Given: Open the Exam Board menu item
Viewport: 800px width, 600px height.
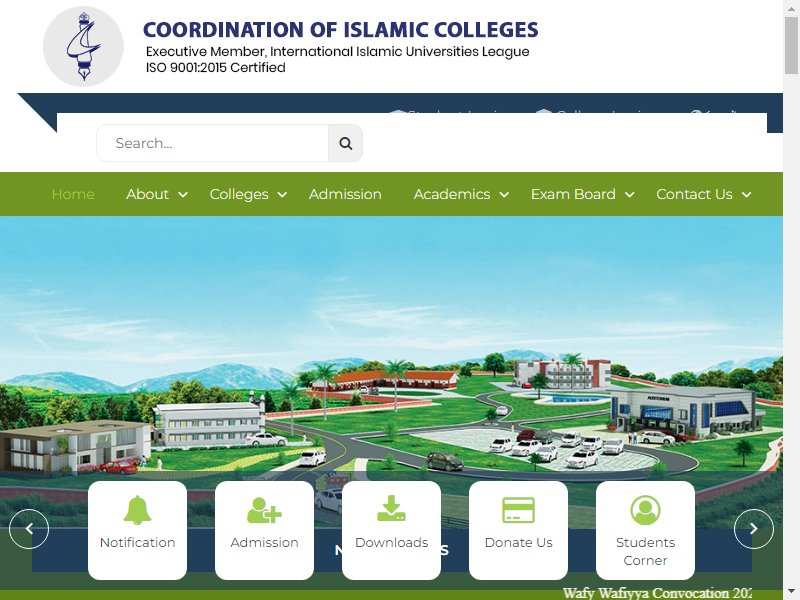Looking at the screenshot, I should (x=573, y=194).
